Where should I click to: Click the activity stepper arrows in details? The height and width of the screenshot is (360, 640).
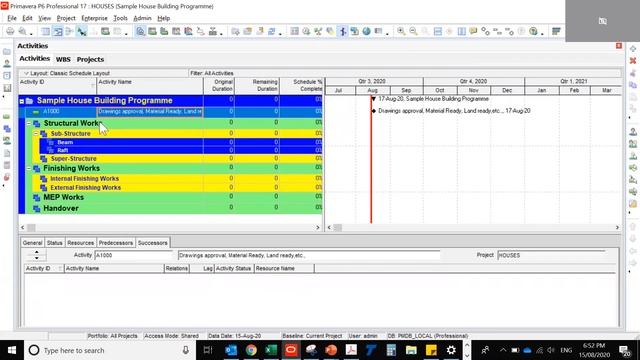pyautogui.click(x=37, y=255)
